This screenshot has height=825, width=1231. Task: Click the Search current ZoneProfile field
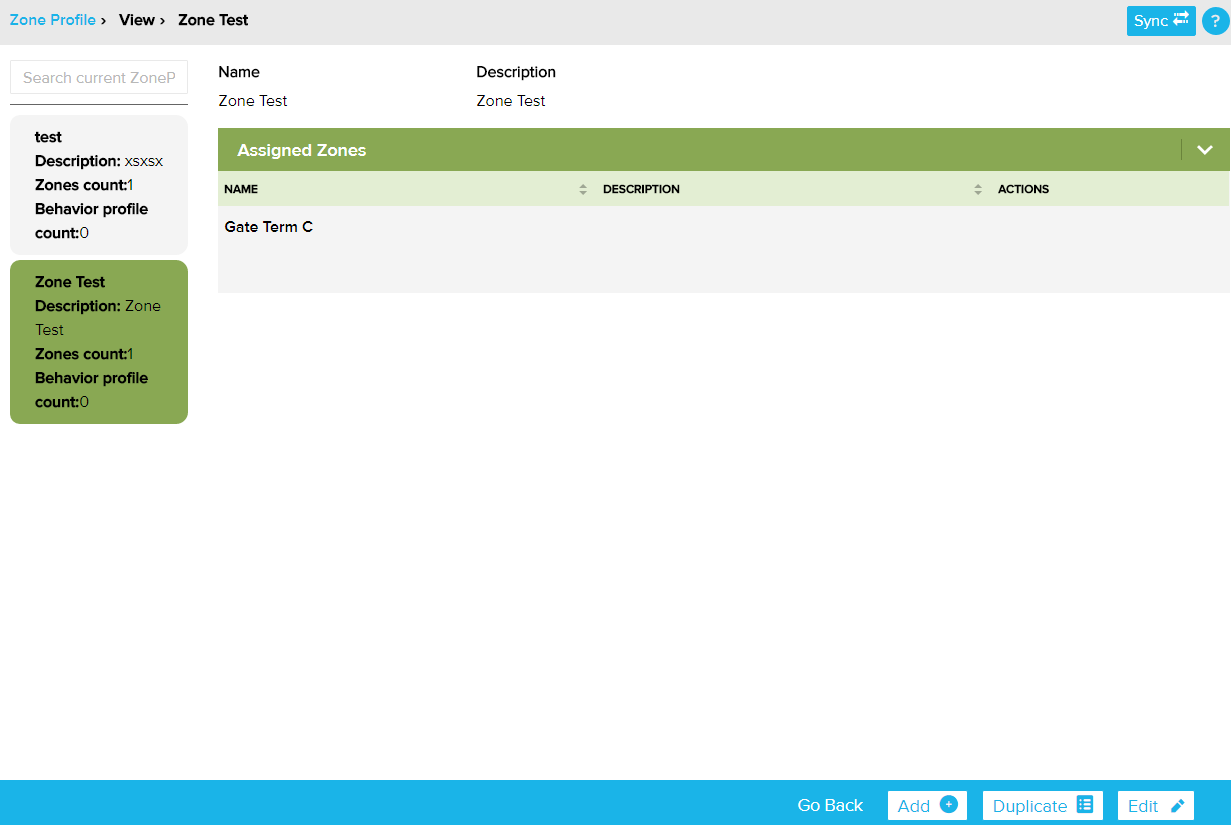tap(98, 77)
